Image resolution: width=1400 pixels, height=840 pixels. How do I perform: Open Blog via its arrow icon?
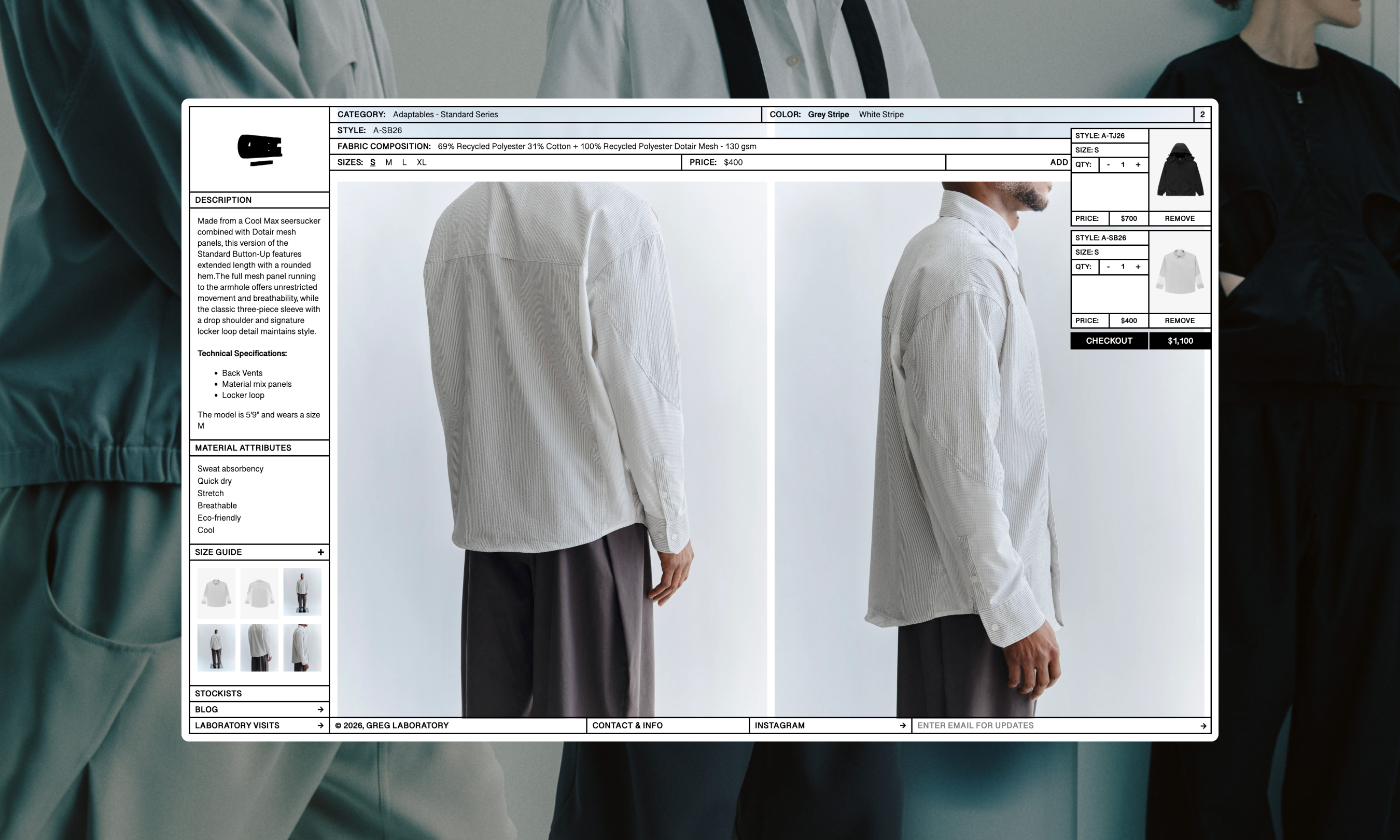[321, 709]
